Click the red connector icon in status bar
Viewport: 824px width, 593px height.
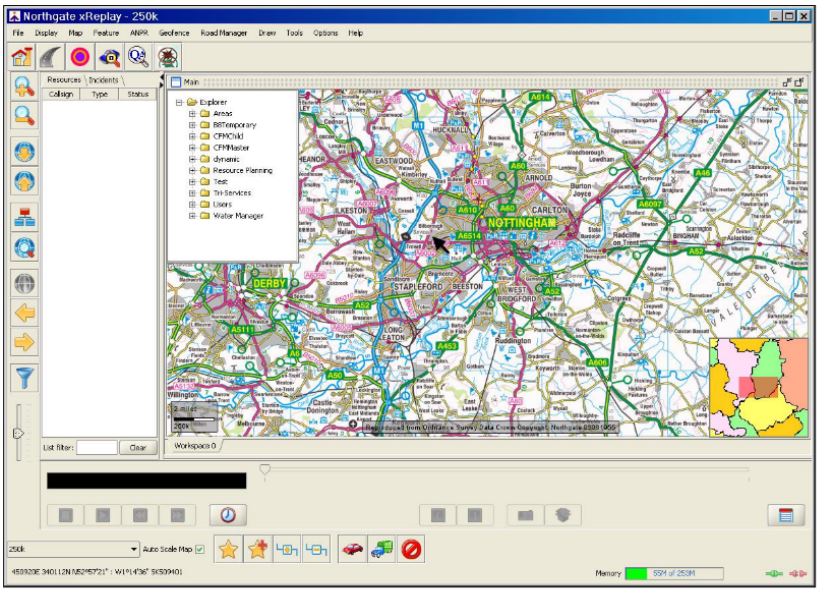[x=798, y=574]
